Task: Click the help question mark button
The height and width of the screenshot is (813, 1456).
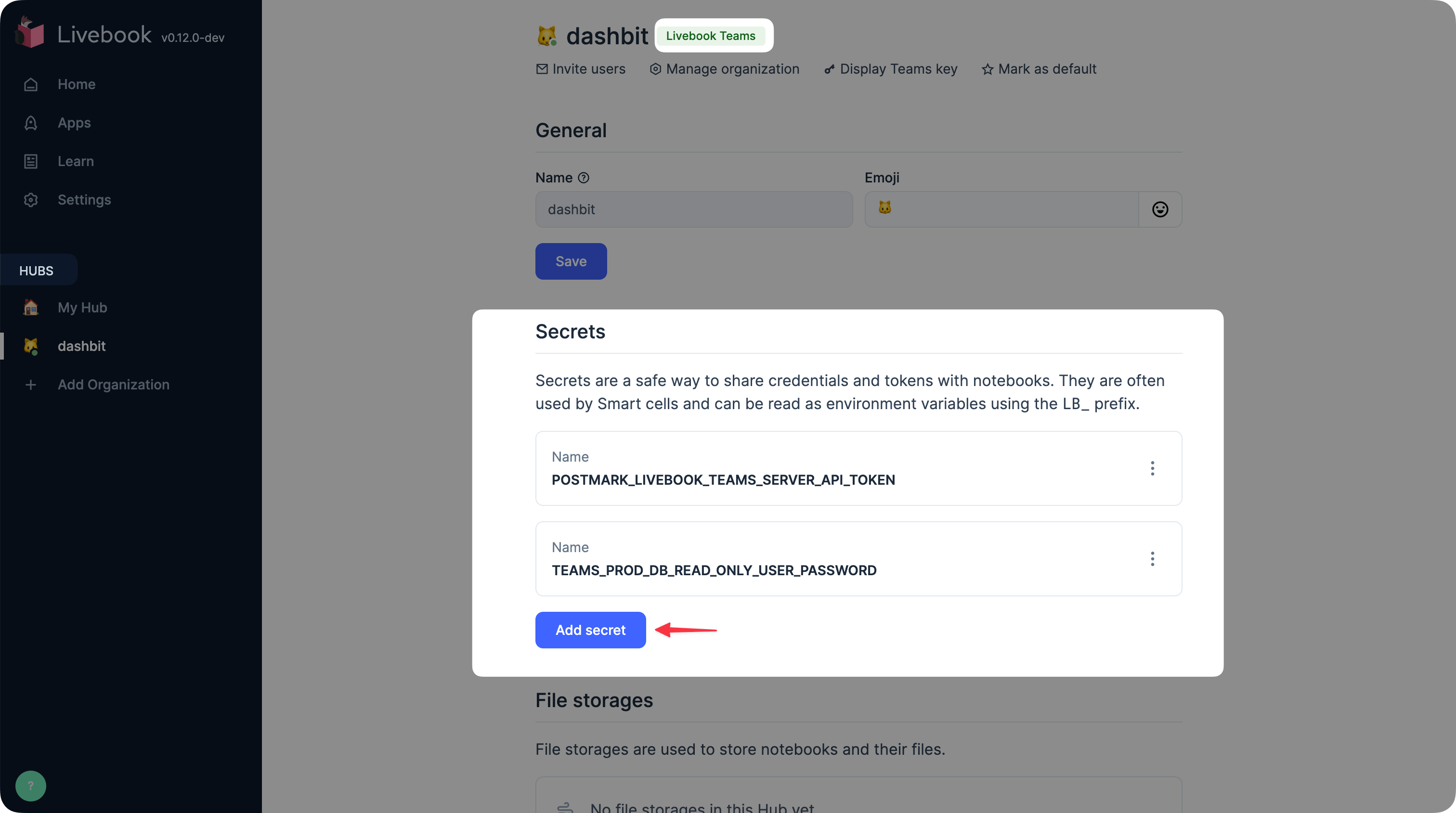Action: 30,786
